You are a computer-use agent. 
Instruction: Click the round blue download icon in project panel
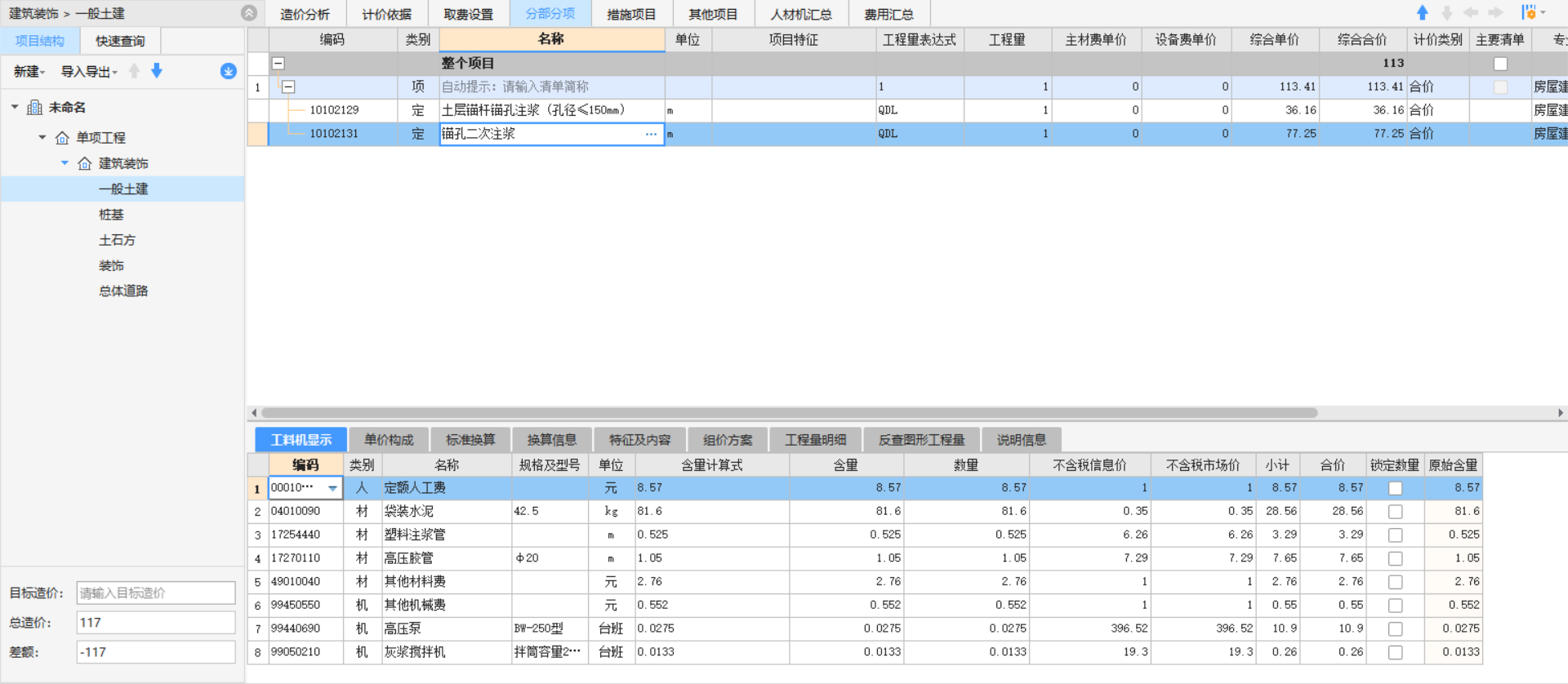click(229, 71)
